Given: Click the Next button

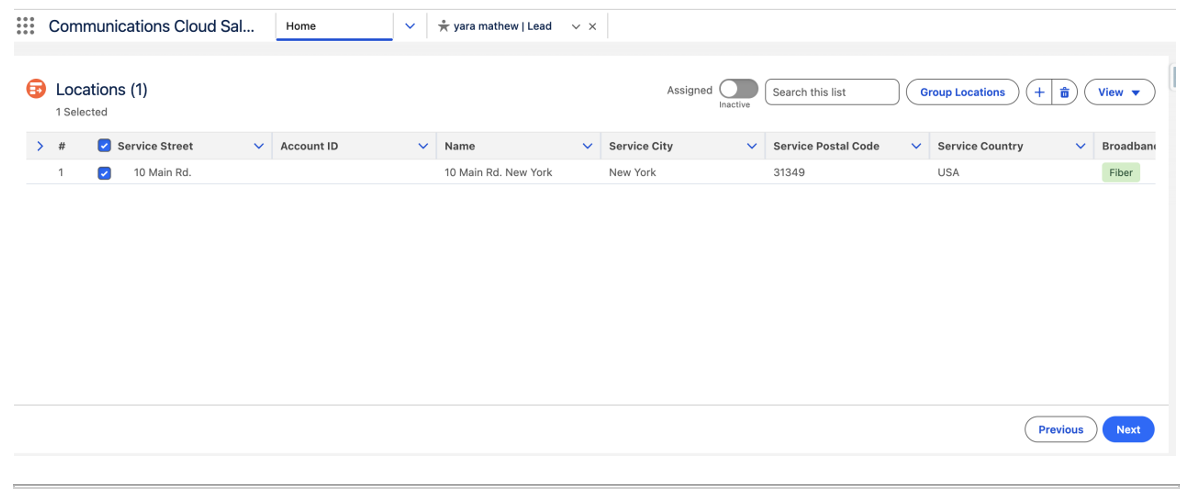Looking at the screenshot, I should (1128, 429).
